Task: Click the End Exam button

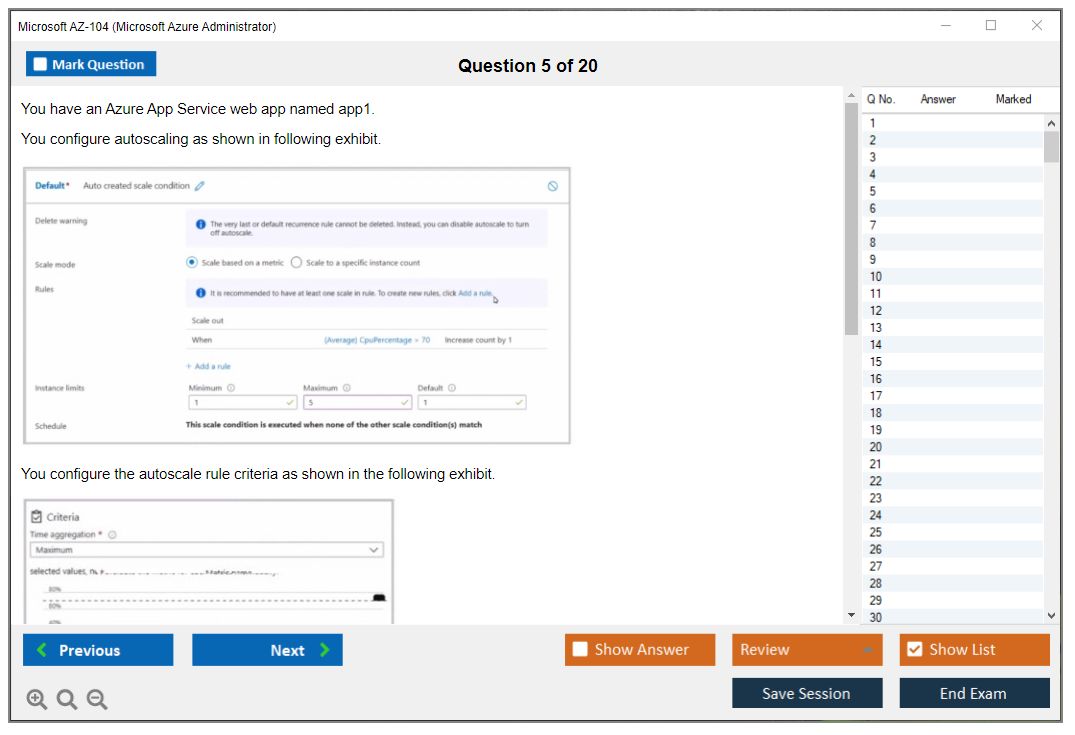Action: pyautogui.click(x=974, y=693)
